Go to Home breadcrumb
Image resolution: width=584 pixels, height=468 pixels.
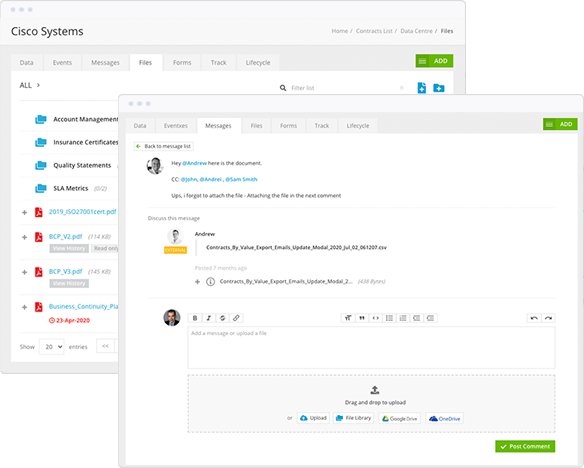click(x=340, y=31)
